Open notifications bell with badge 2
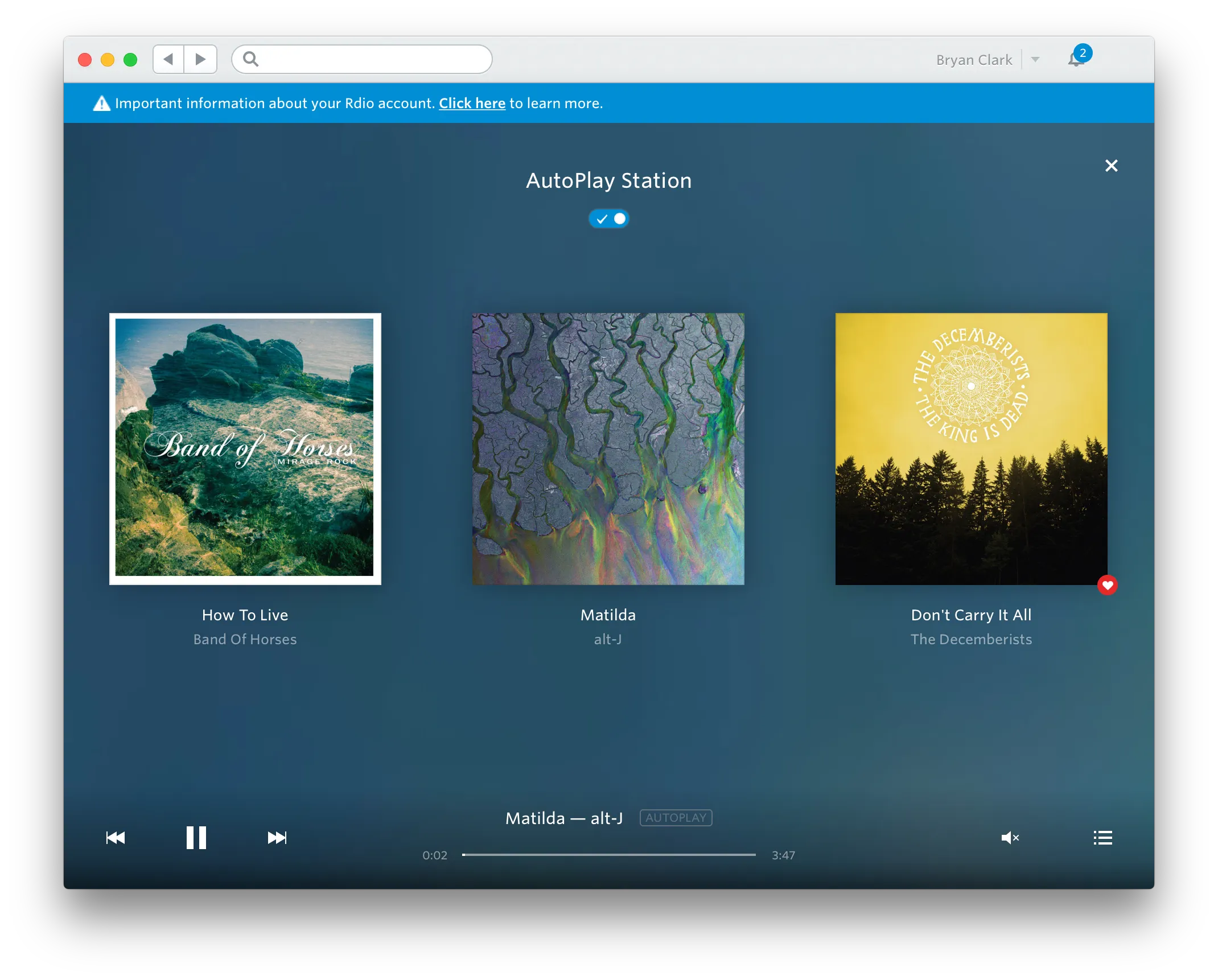 (x=1079, y=57)
